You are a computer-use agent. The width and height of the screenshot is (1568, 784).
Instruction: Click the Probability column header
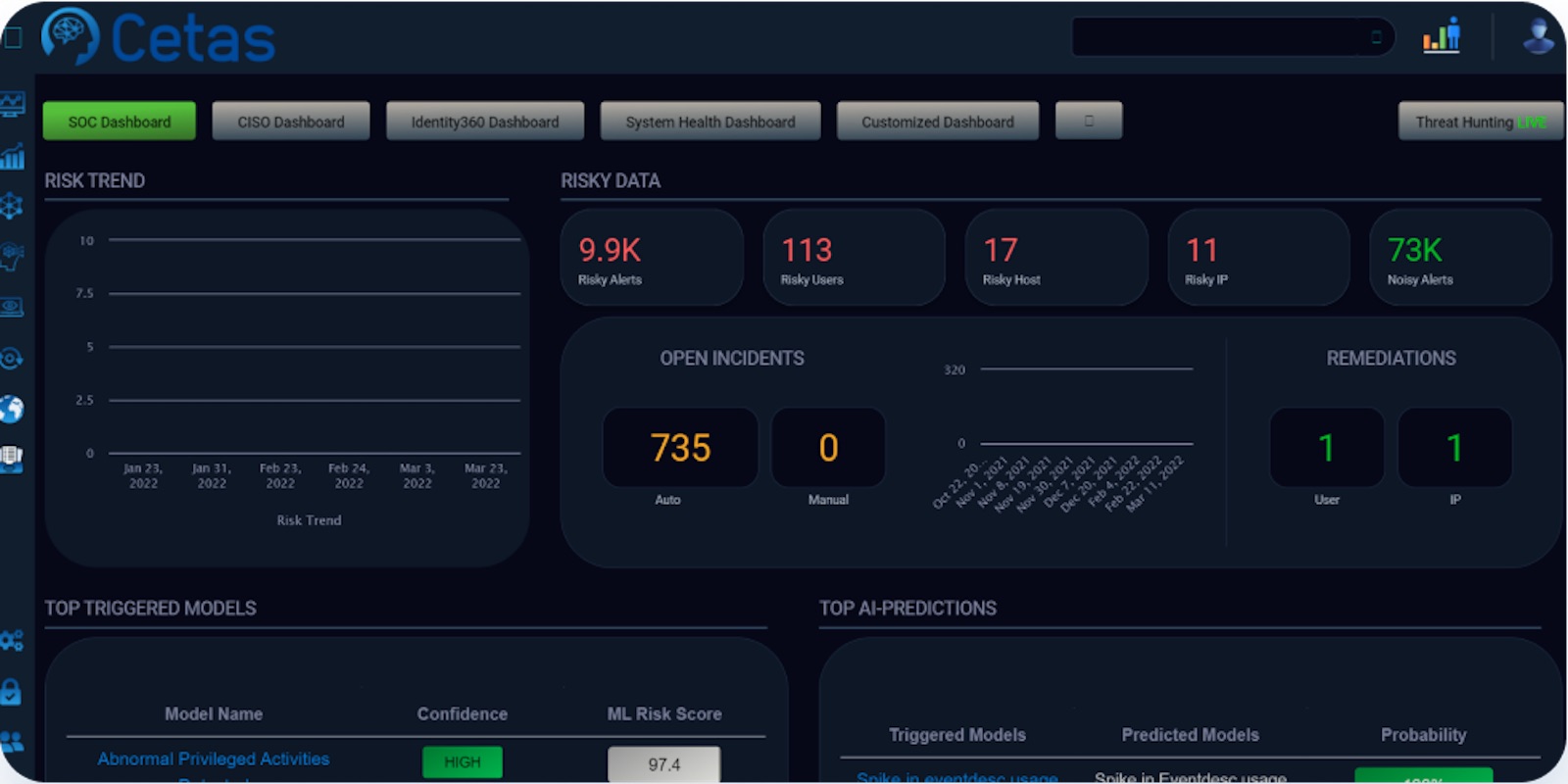[x=1424, y=735]
